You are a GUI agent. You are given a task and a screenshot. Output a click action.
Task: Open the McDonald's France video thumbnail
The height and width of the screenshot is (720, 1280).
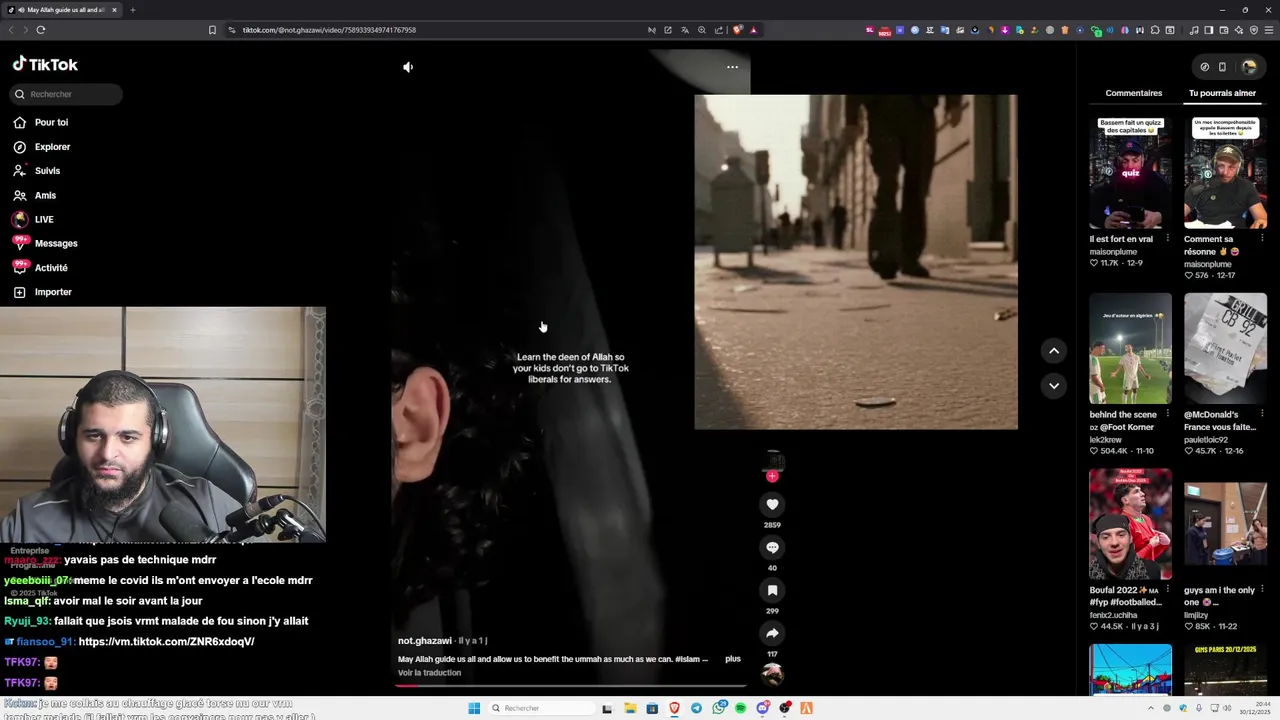[1225, 348]
